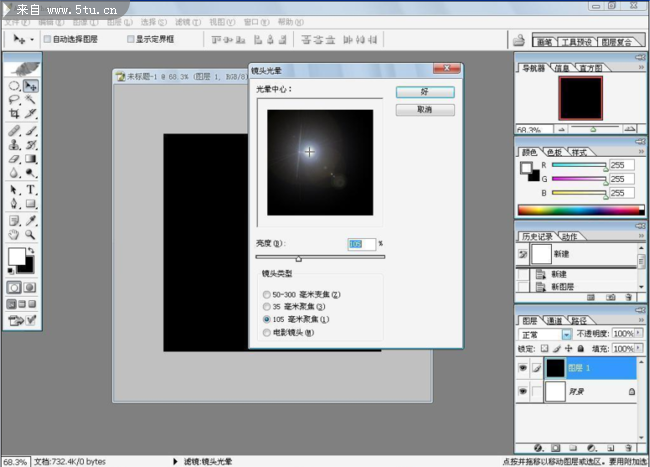
Task: Click the delete layer trash icon
Action: 629,448
